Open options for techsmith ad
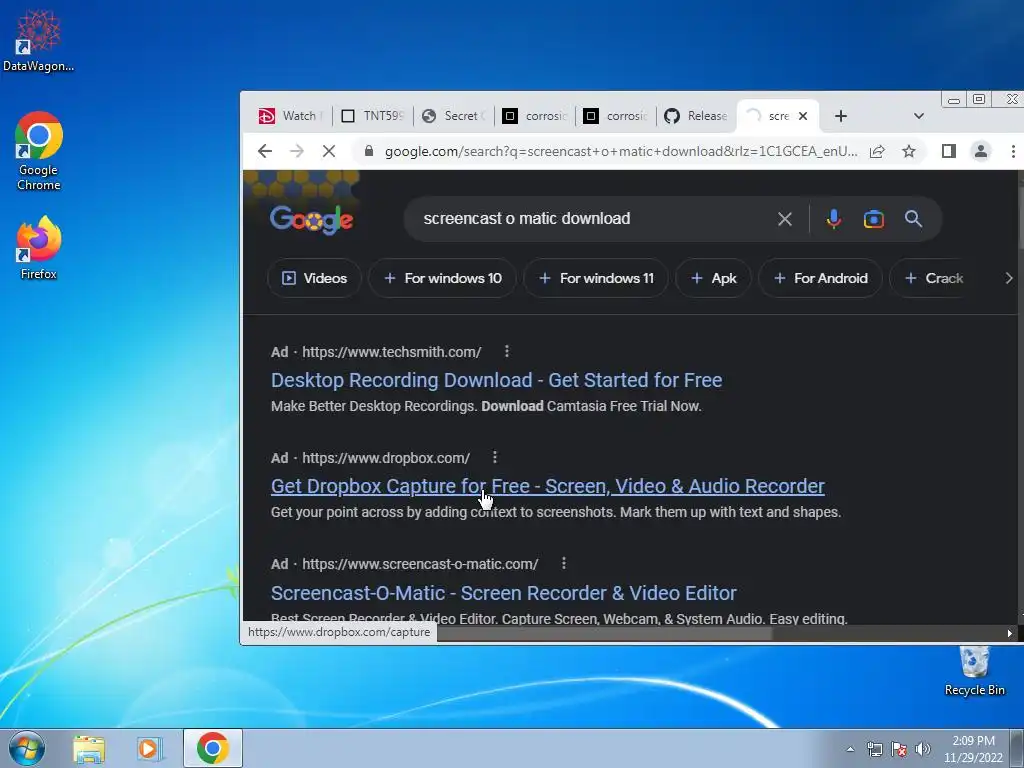The height and width of the screenshot is (768, 1024). tap(507, 351)
